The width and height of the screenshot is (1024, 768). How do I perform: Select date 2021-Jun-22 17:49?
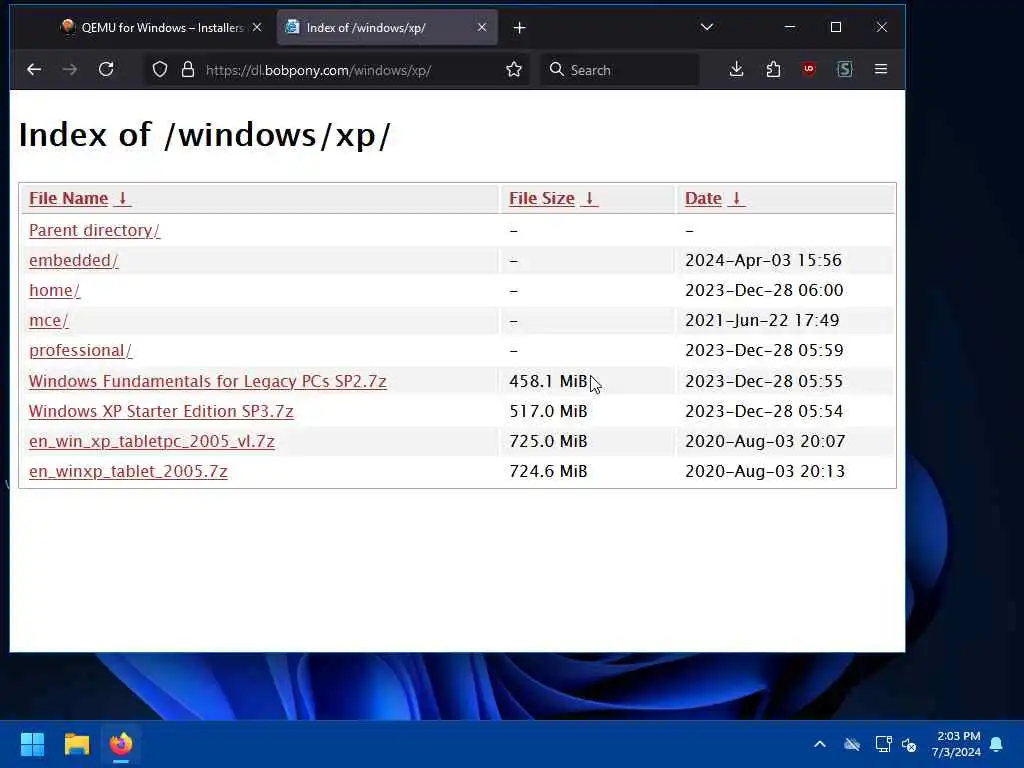point(762,320)
